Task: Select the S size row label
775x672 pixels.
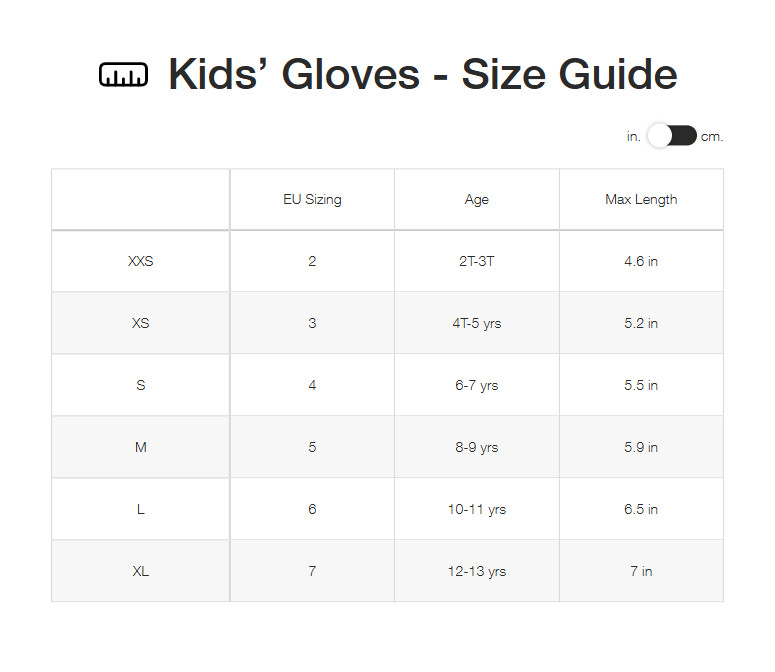Action: tap(141, 385)
